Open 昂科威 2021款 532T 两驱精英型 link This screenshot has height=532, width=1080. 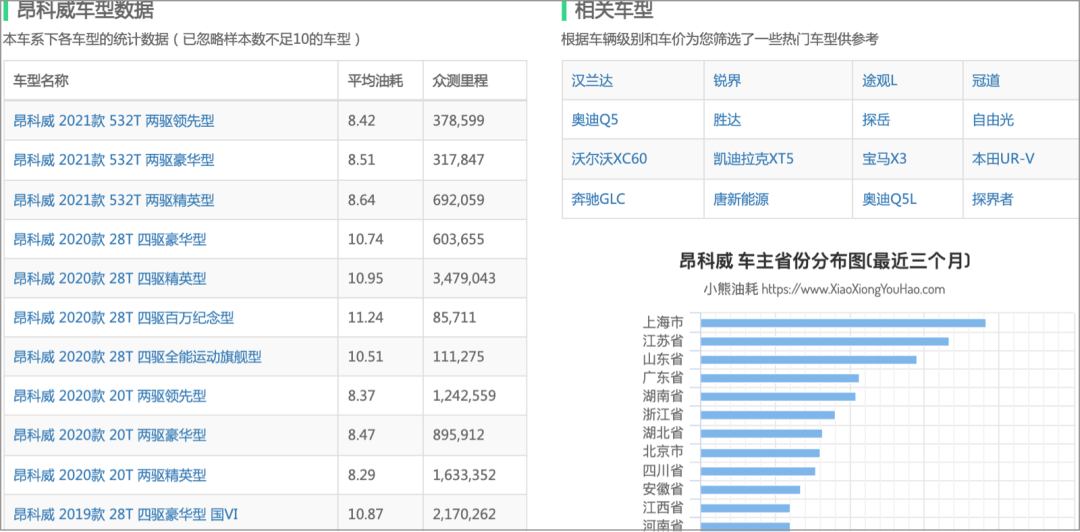pyautogui.click(x=114, y=200)
